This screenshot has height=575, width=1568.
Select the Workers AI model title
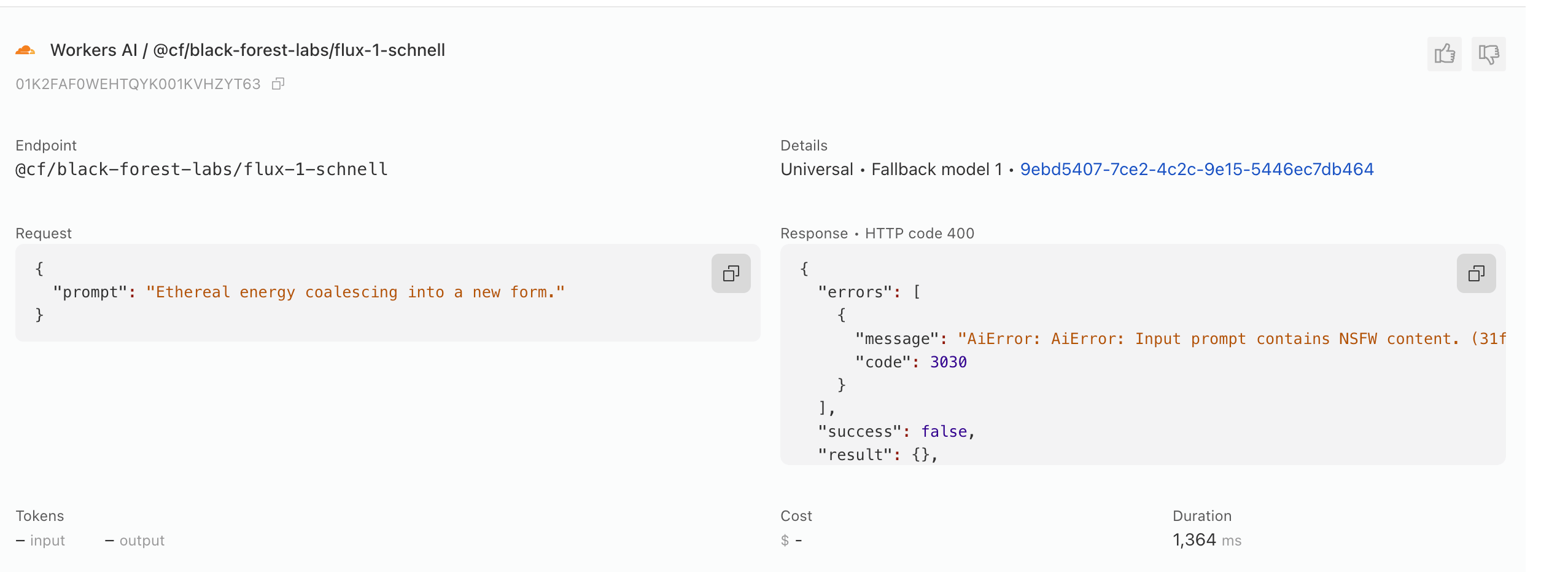point(247,50)
